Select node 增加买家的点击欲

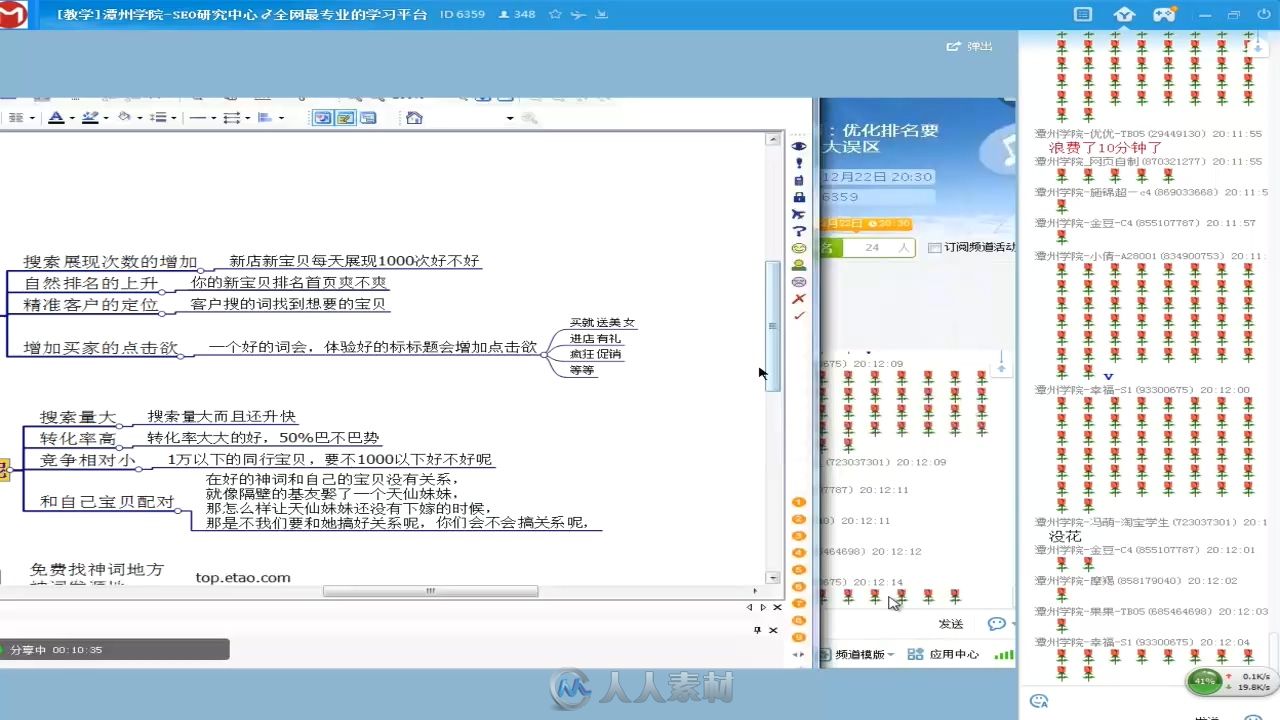[100, 348]
